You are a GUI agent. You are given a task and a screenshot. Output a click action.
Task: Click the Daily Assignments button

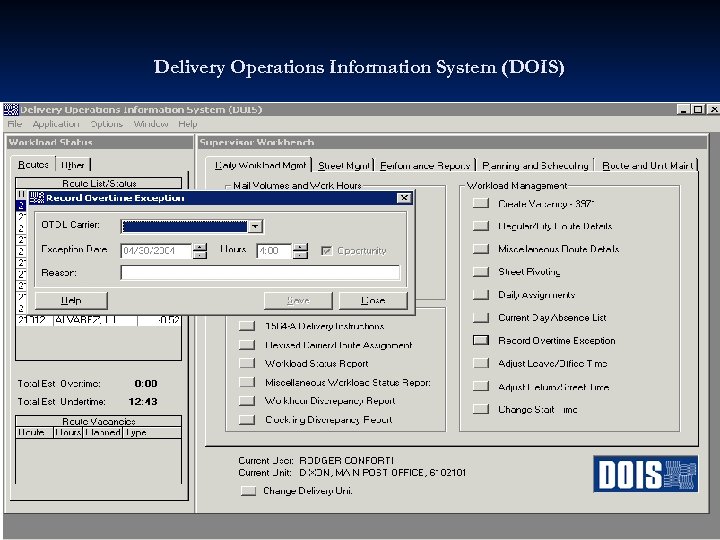tap(481, 294)
